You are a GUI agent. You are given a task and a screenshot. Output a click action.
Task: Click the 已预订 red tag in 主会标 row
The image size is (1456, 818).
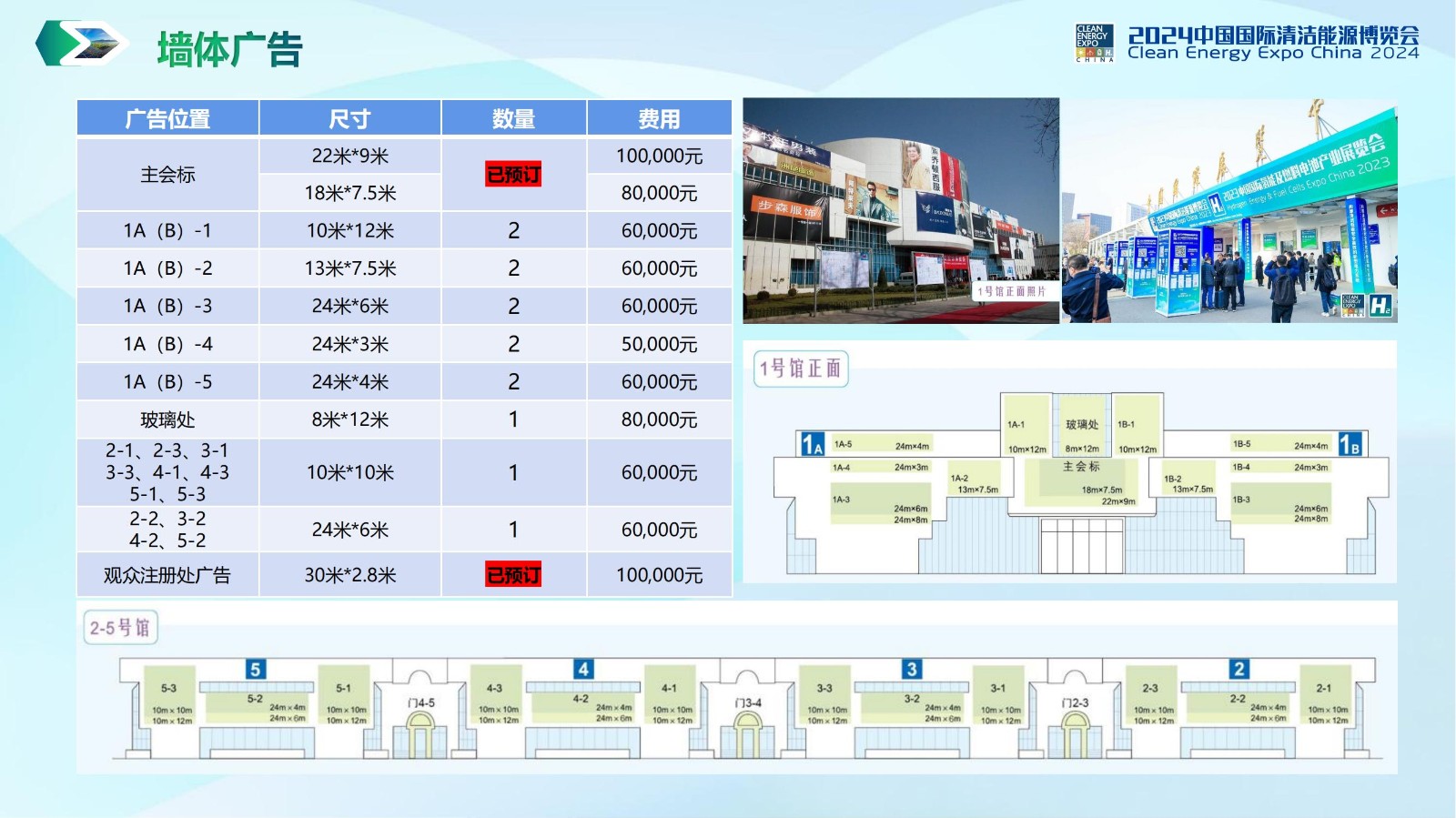point(513,174)
